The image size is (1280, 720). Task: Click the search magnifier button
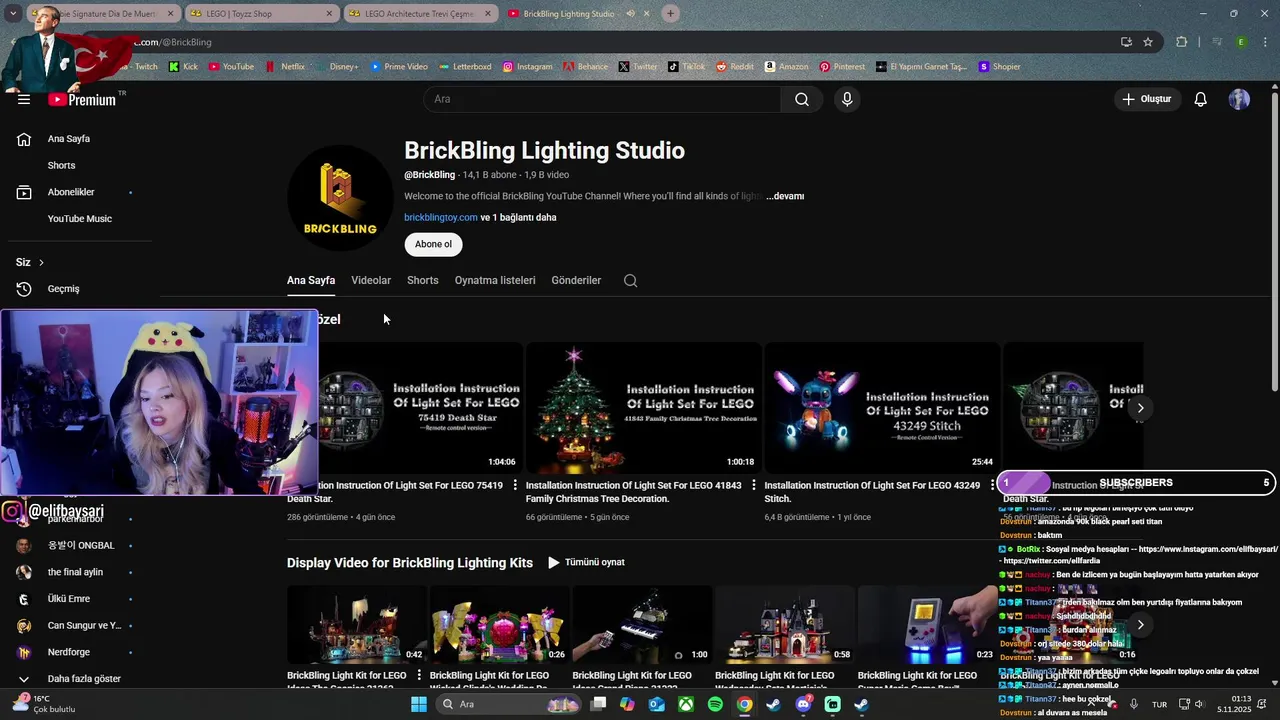(801, 99)
